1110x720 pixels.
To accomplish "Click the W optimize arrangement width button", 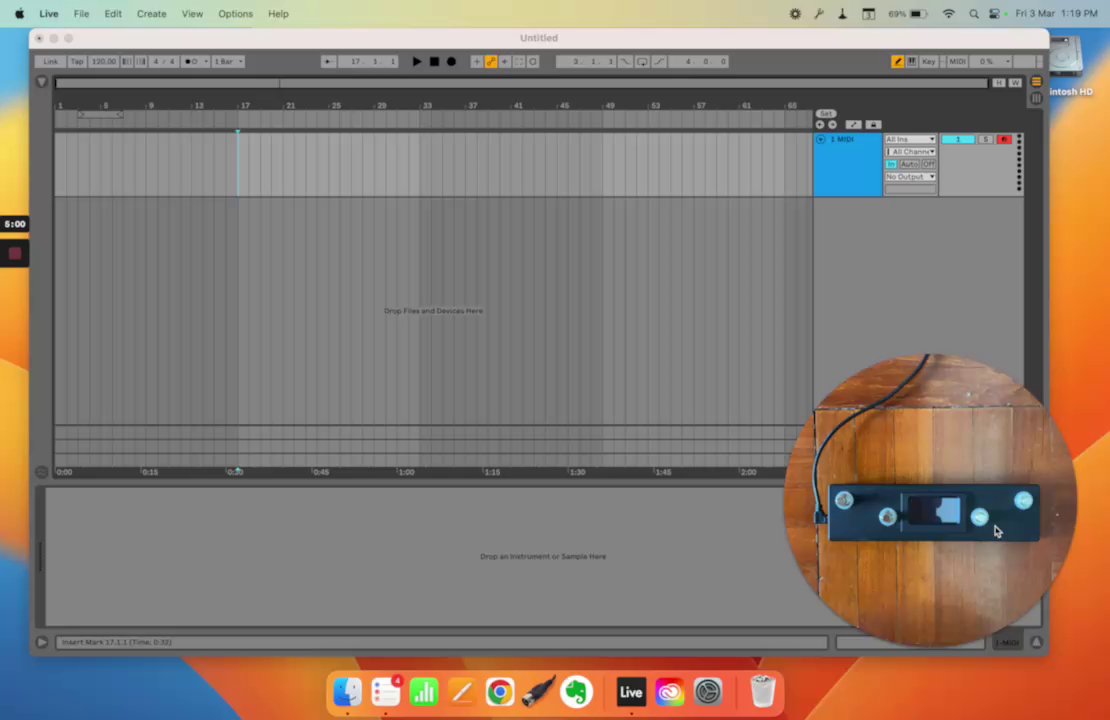I will pyautogui.click(x=1015, y=83).
